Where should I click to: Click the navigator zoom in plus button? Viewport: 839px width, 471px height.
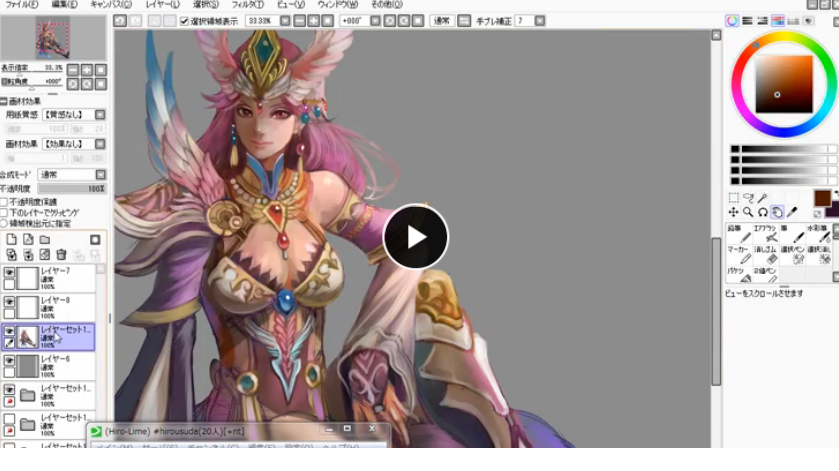87,70
